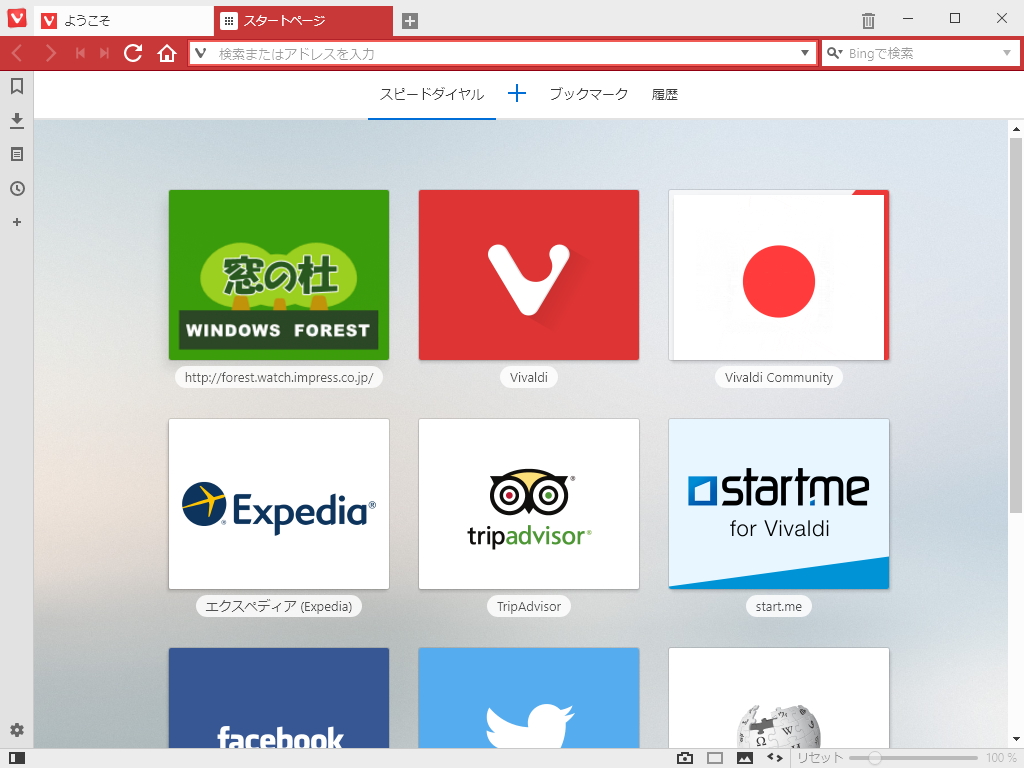
Task: Toggle the side panel visibility
Action: tap(17, 758)
